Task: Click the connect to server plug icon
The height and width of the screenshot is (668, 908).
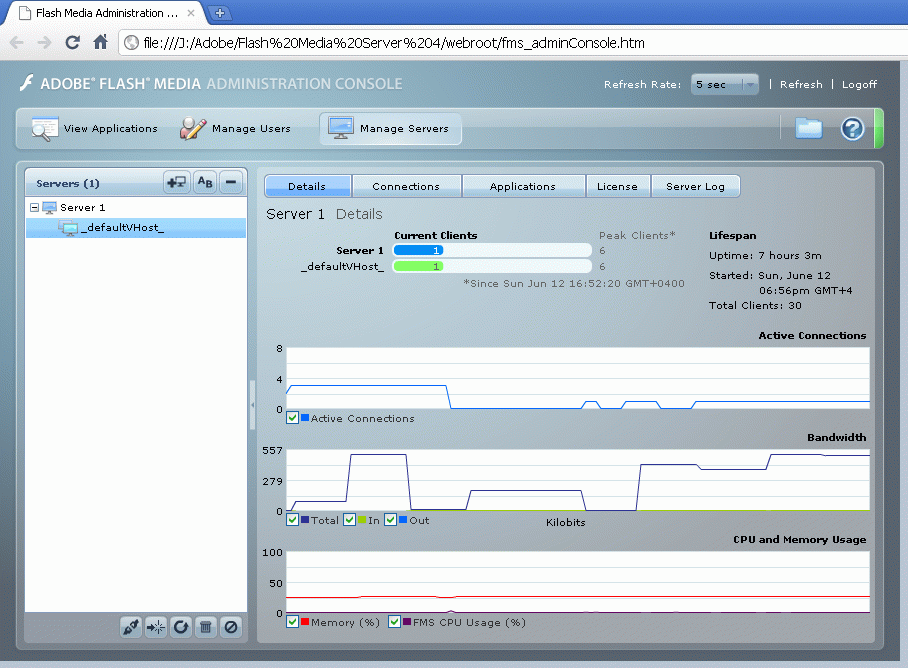Action: (x=131, y=627)
